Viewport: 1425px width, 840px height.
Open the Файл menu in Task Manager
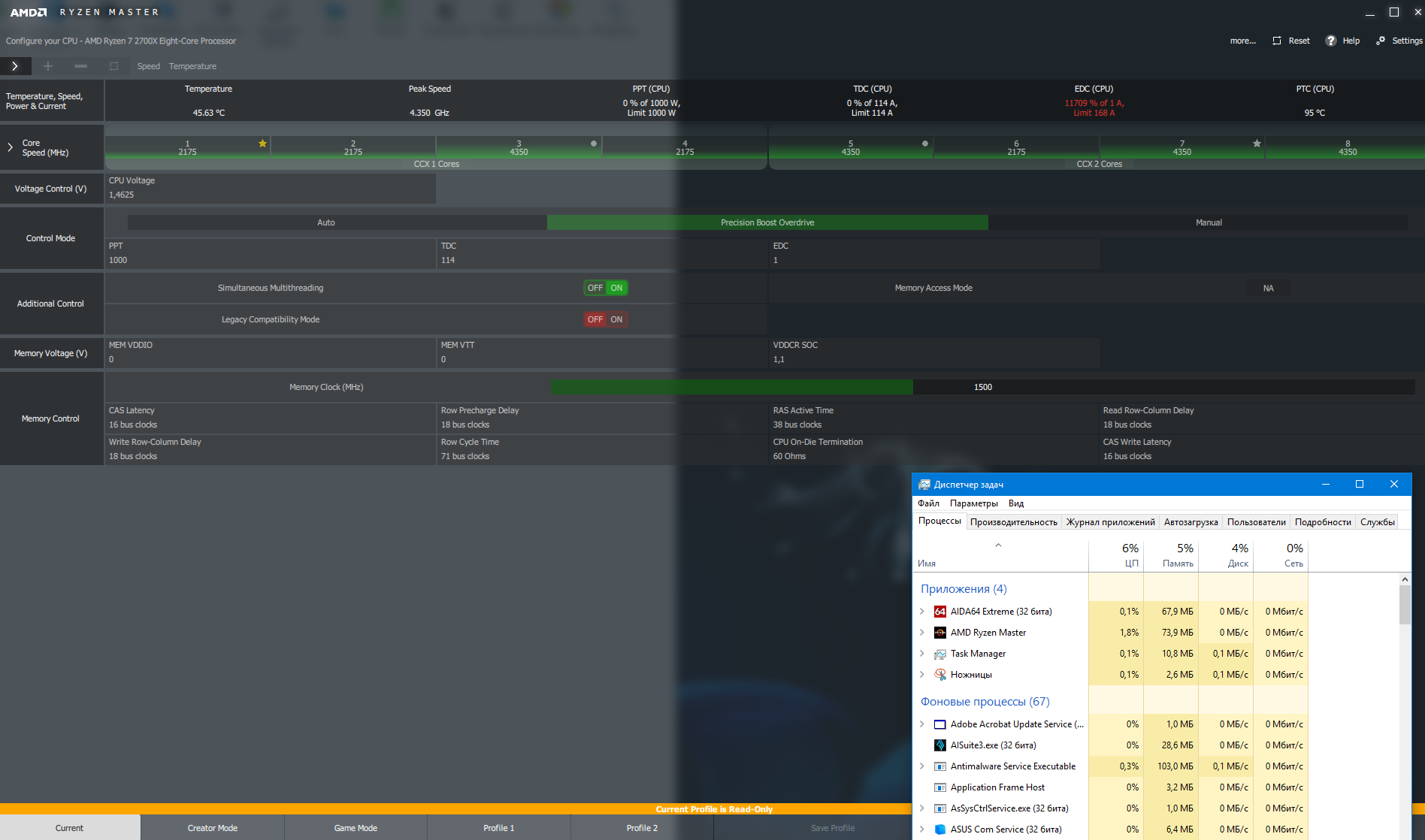(x=928, y=503)
